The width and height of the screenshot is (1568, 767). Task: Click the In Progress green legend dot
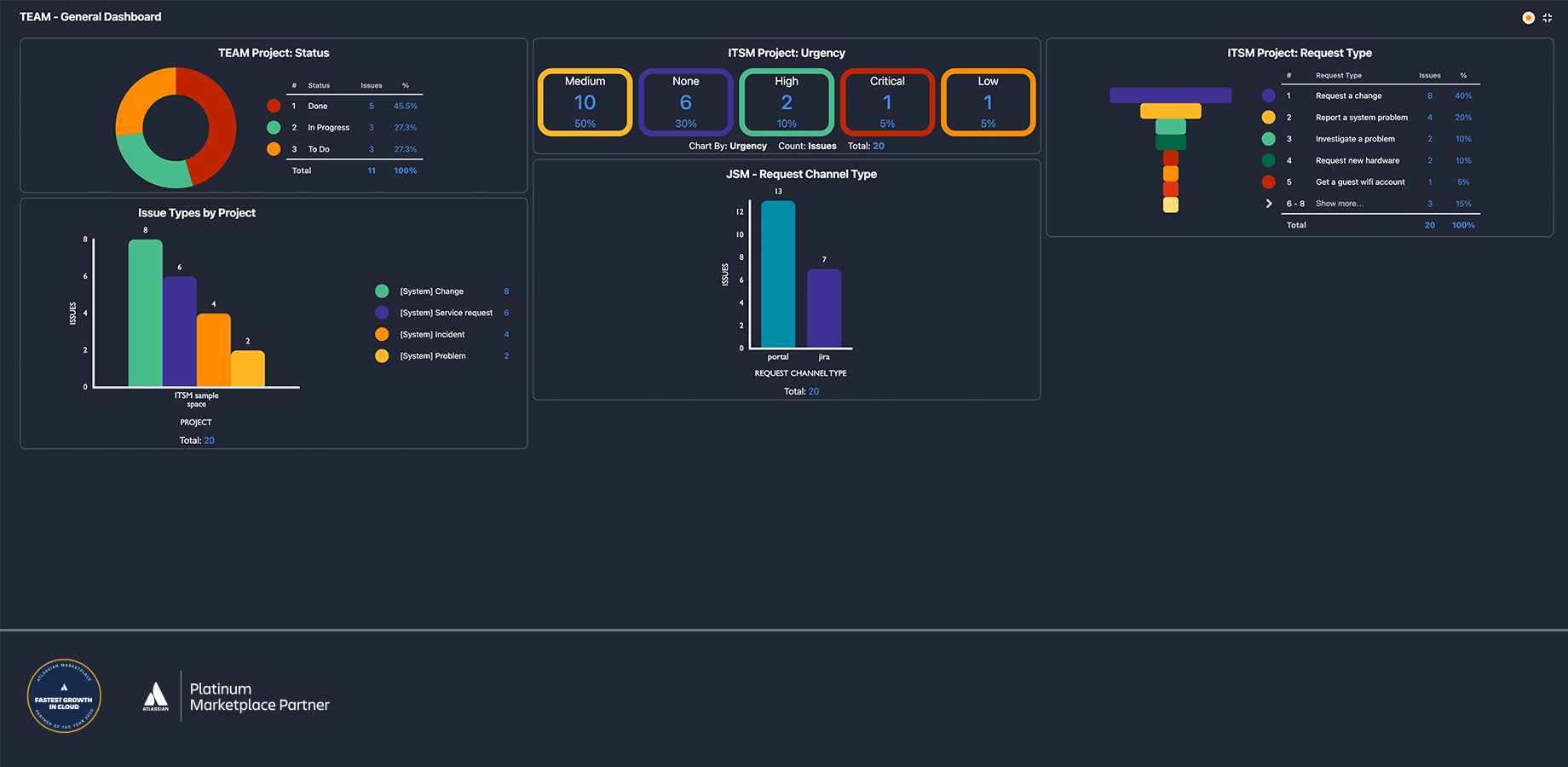tap(274, 128)
